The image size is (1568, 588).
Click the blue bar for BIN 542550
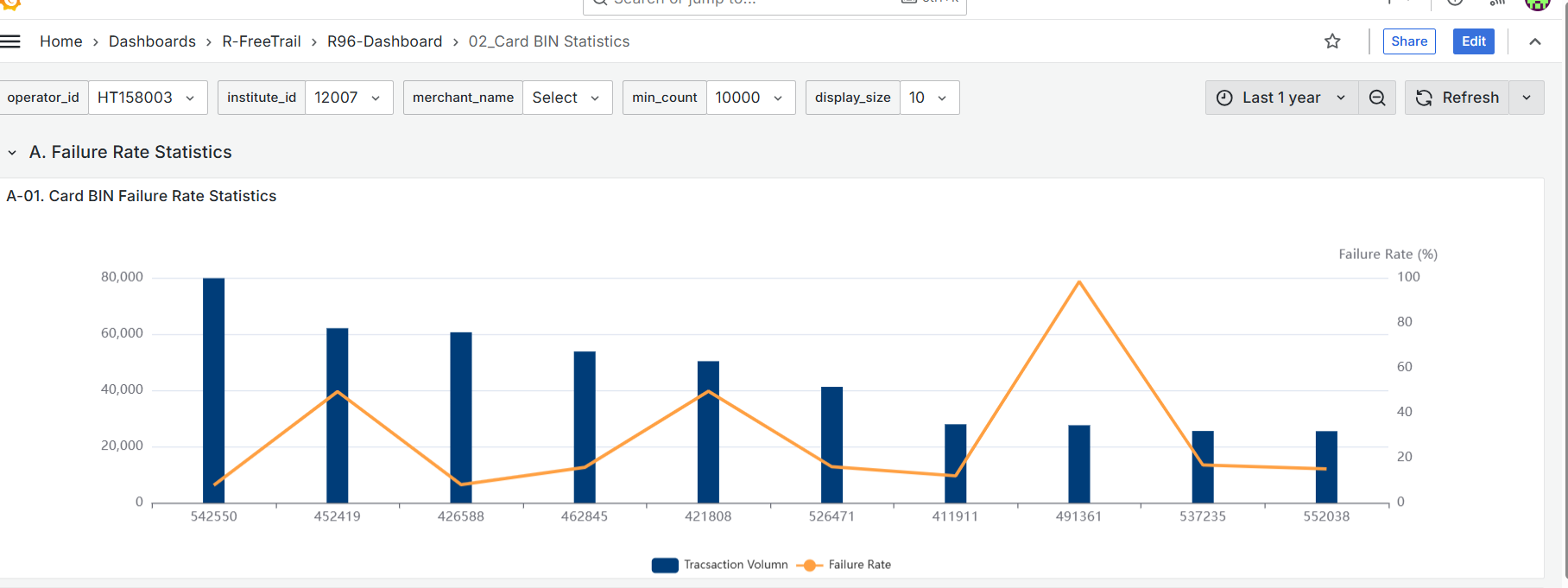(x=213, y=389)
